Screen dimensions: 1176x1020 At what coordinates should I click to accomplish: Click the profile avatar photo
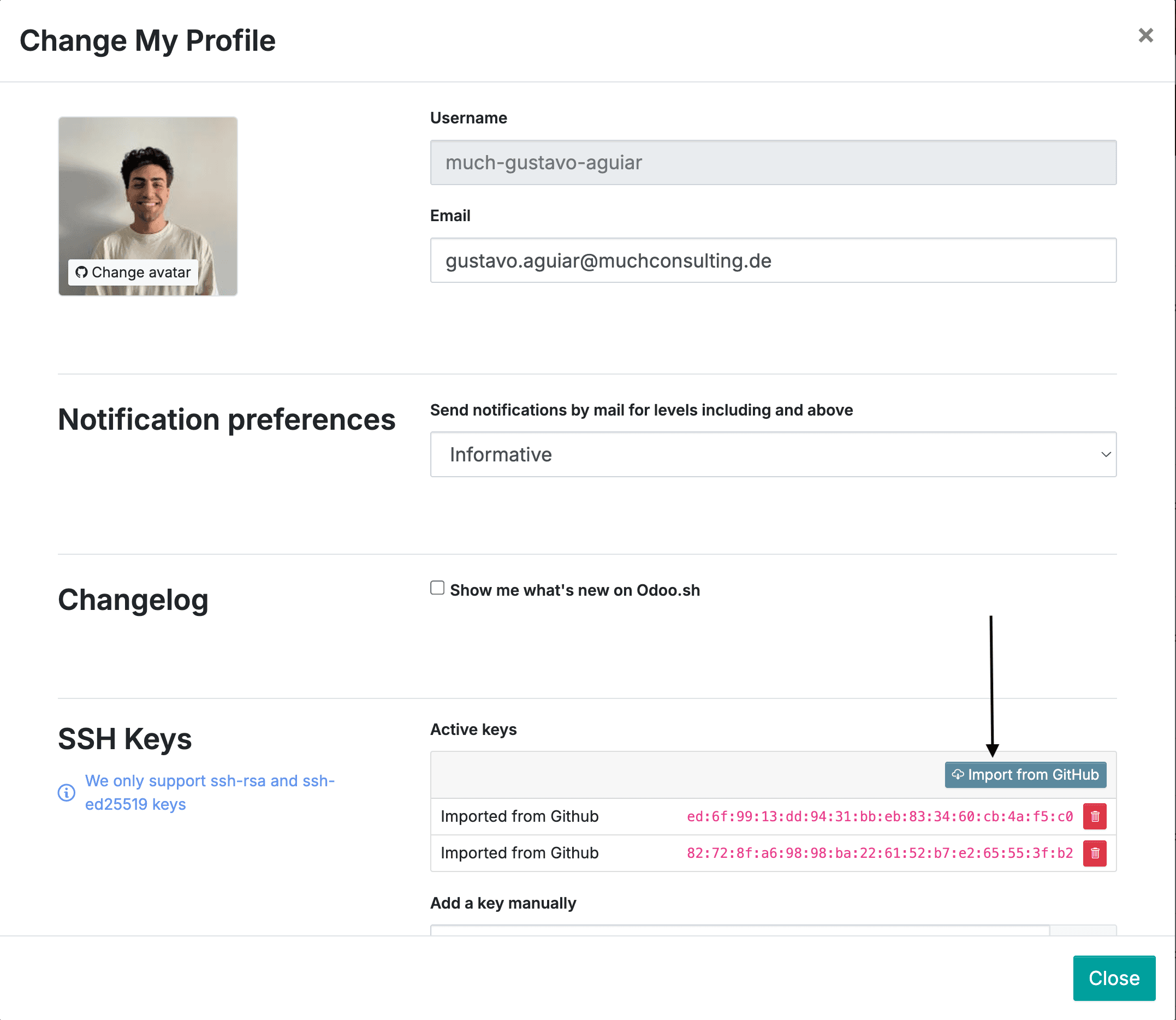tap(147, 206)
